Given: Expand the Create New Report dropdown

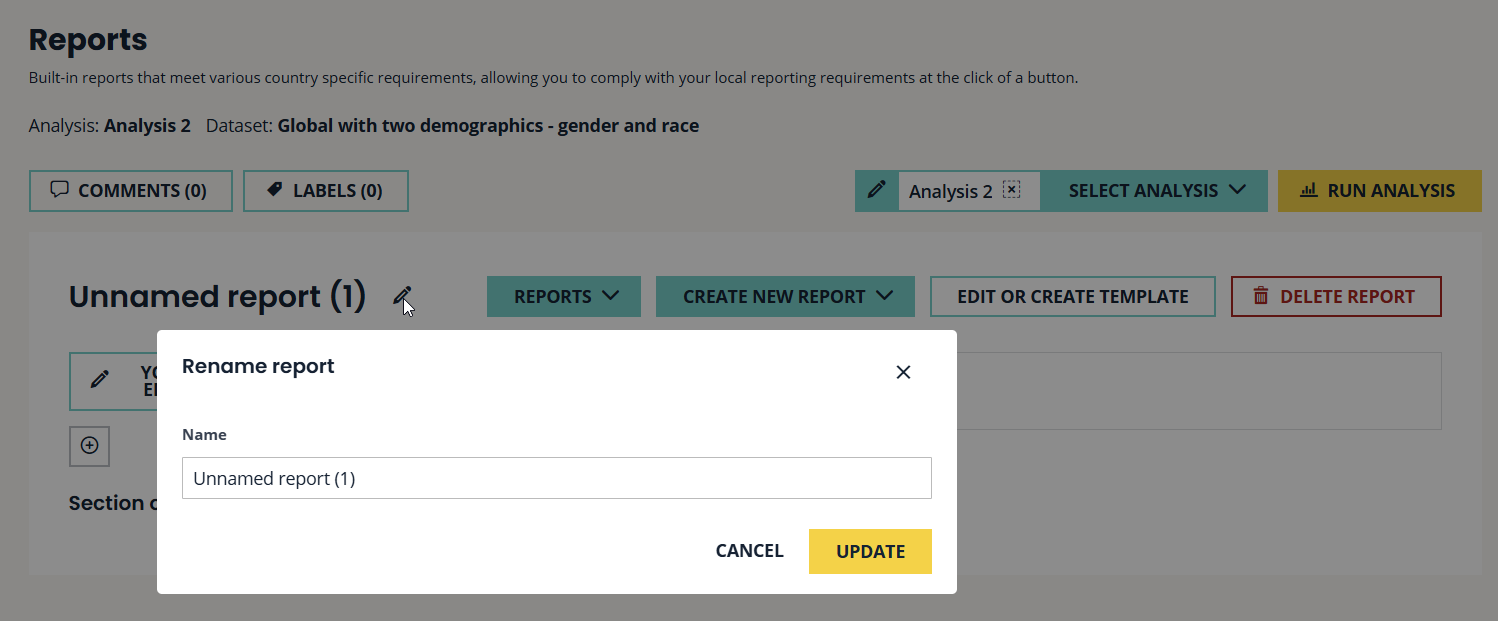Looking at the screenshot, I should click(785, 297).
